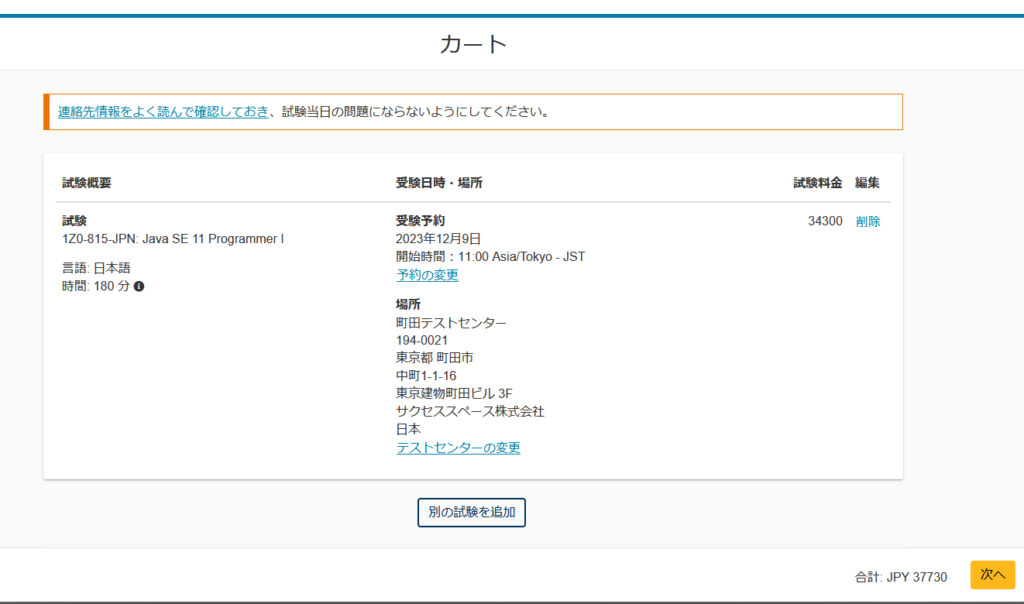Click the info icon beside 180 分
1024x604 pixels.
point(139,287)
